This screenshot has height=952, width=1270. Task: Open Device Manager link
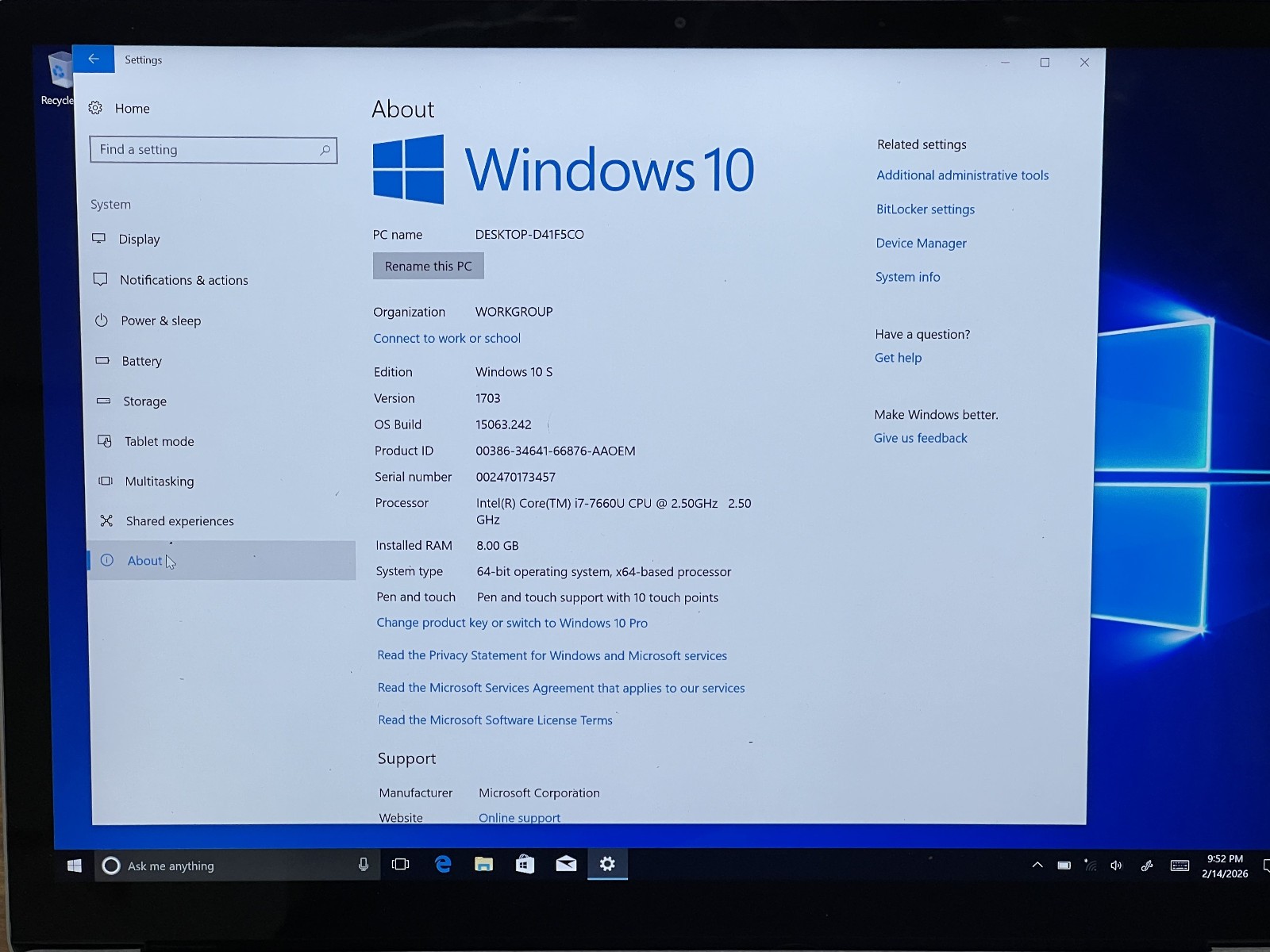pyautogui.click(x=921, y=244)
